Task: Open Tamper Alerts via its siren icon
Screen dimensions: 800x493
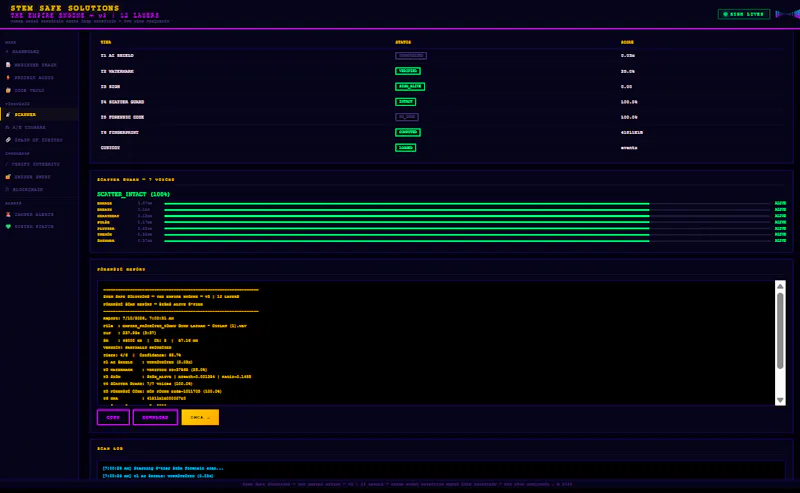Action: [8, 214]
